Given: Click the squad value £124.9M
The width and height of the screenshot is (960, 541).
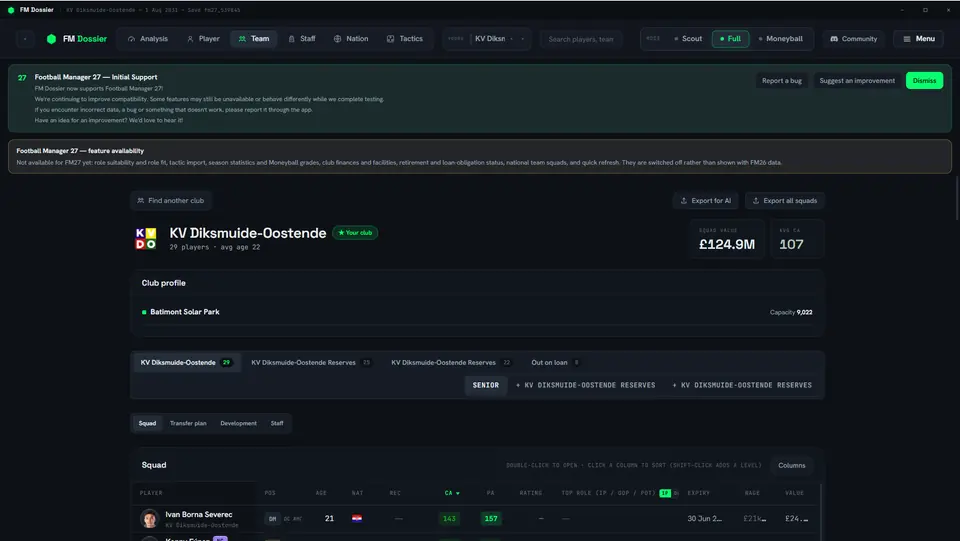Looking at the screenshot, I should [727, 244].
